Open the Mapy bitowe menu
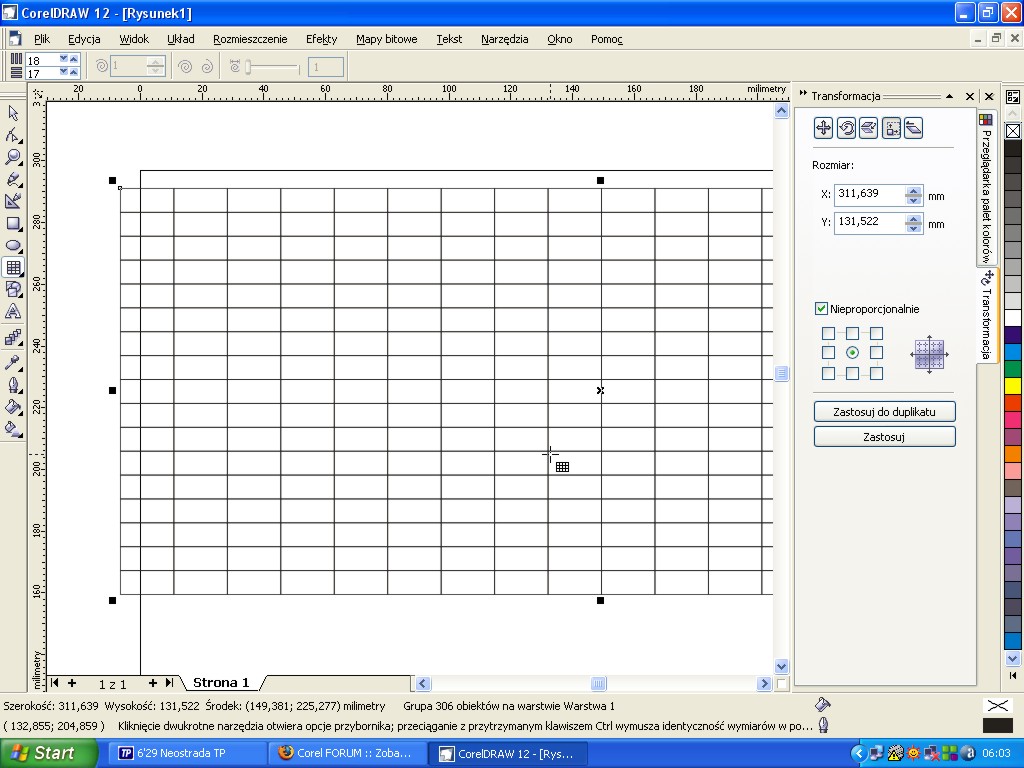The width and height of the screenshot is (1024, 768). (x=386, y=39)
